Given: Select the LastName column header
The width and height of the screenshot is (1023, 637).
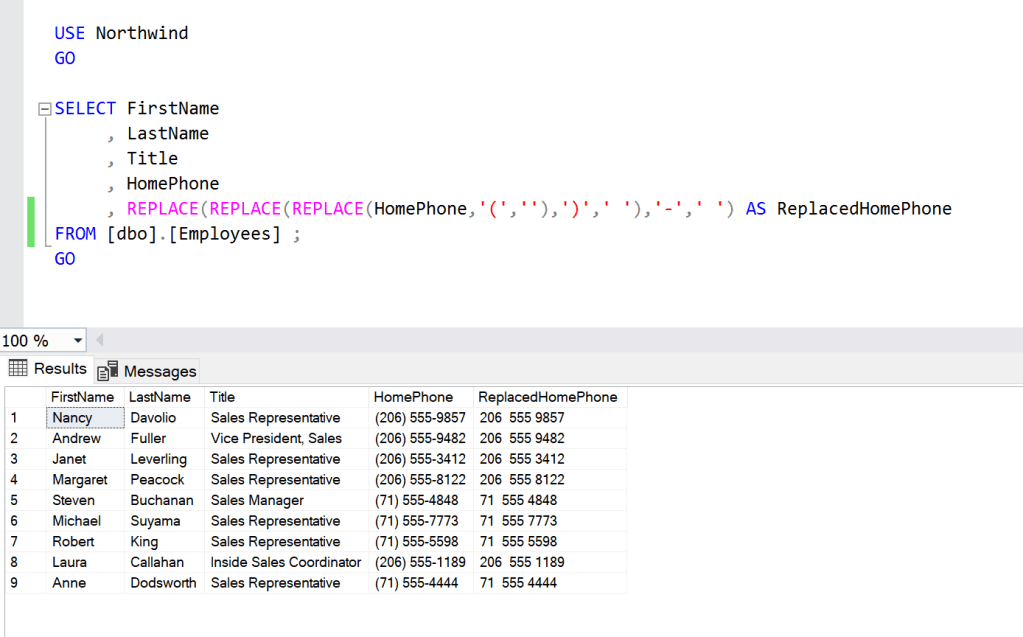Looking at the screenshot, I should 160,397.
